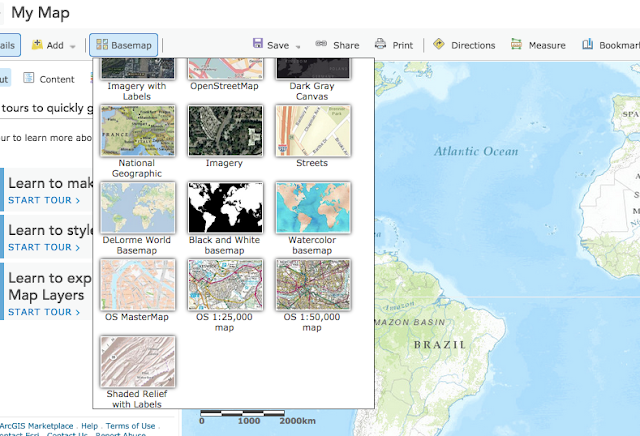This screenshot has height=436, width=640.
Task: Click the Print printer icon
Action: (380, 43)
